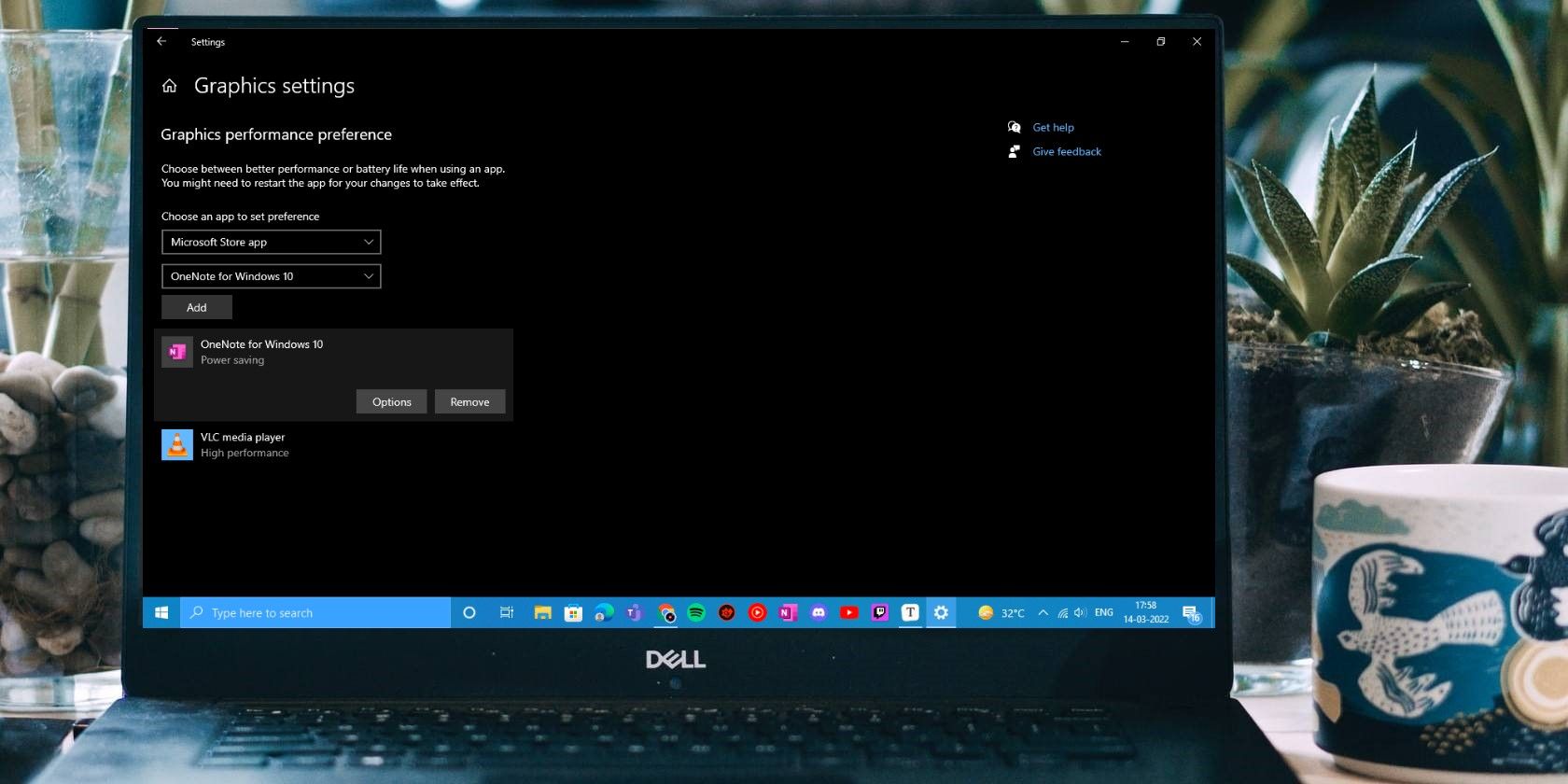
Task: Open the volume control in the tray
Action: tap(1080, 612)
